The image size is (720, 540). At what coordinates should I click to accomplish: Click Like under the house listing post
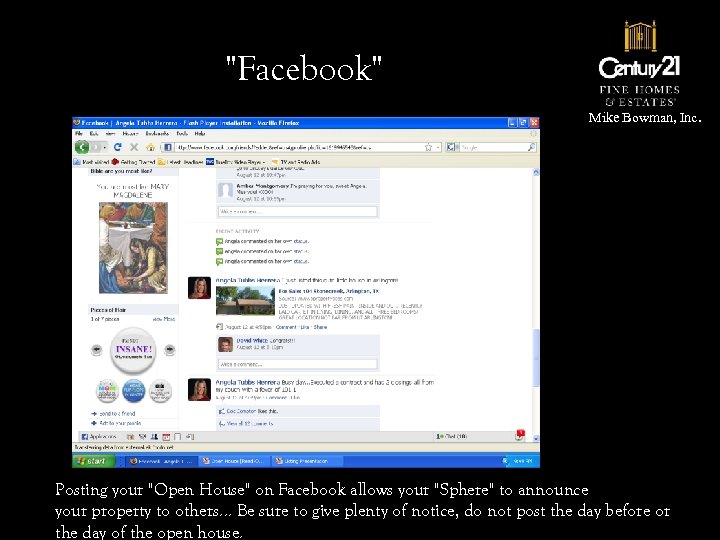tap(305, 327)
